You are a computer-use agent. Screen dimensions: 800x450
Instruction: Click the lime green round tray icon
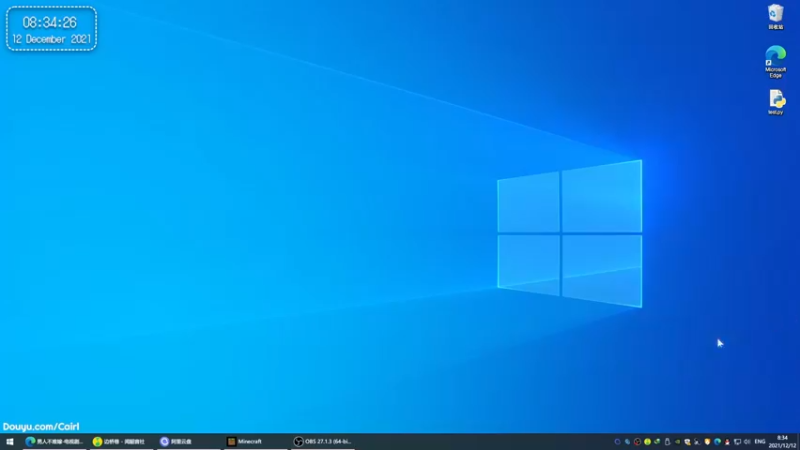(x=647, y=442)
